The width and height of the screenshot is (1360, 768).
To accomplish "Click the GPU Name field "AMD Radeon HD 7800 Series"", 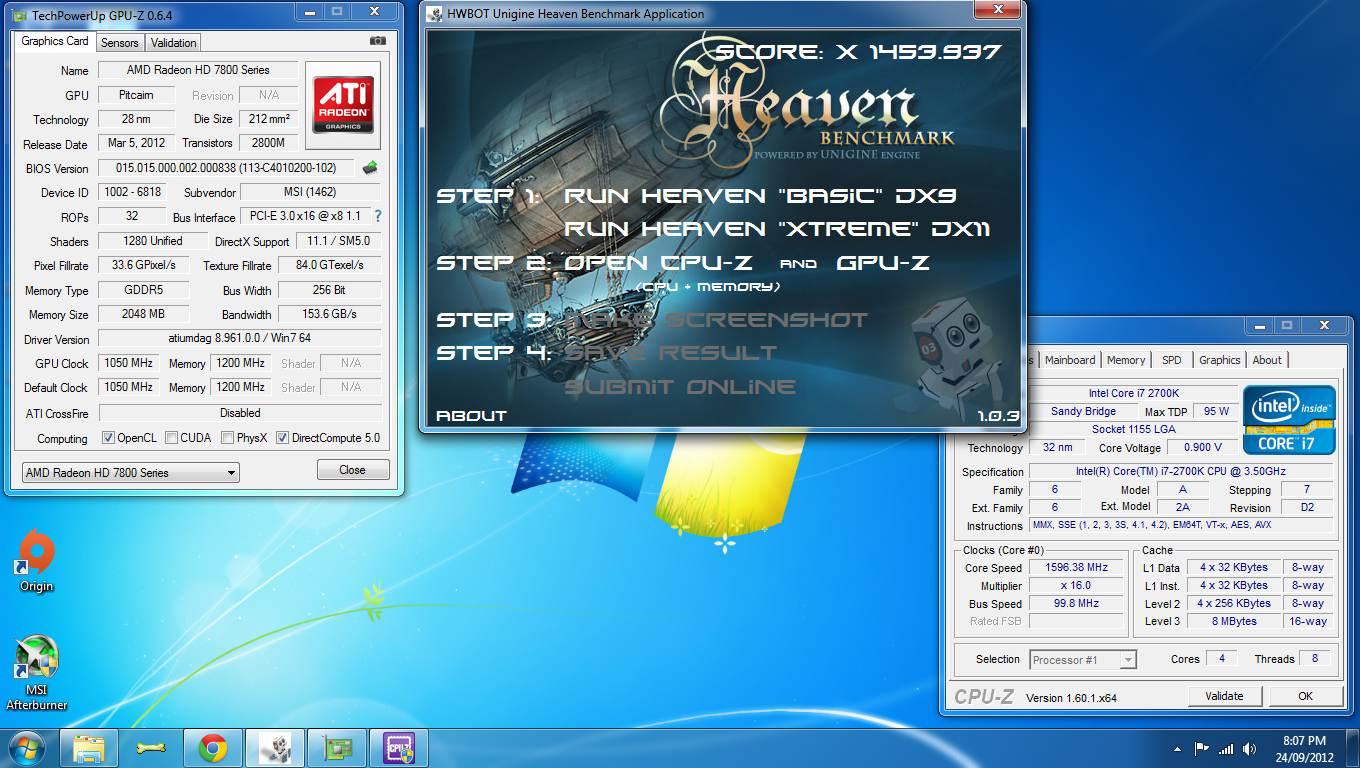I will [198, 70].
